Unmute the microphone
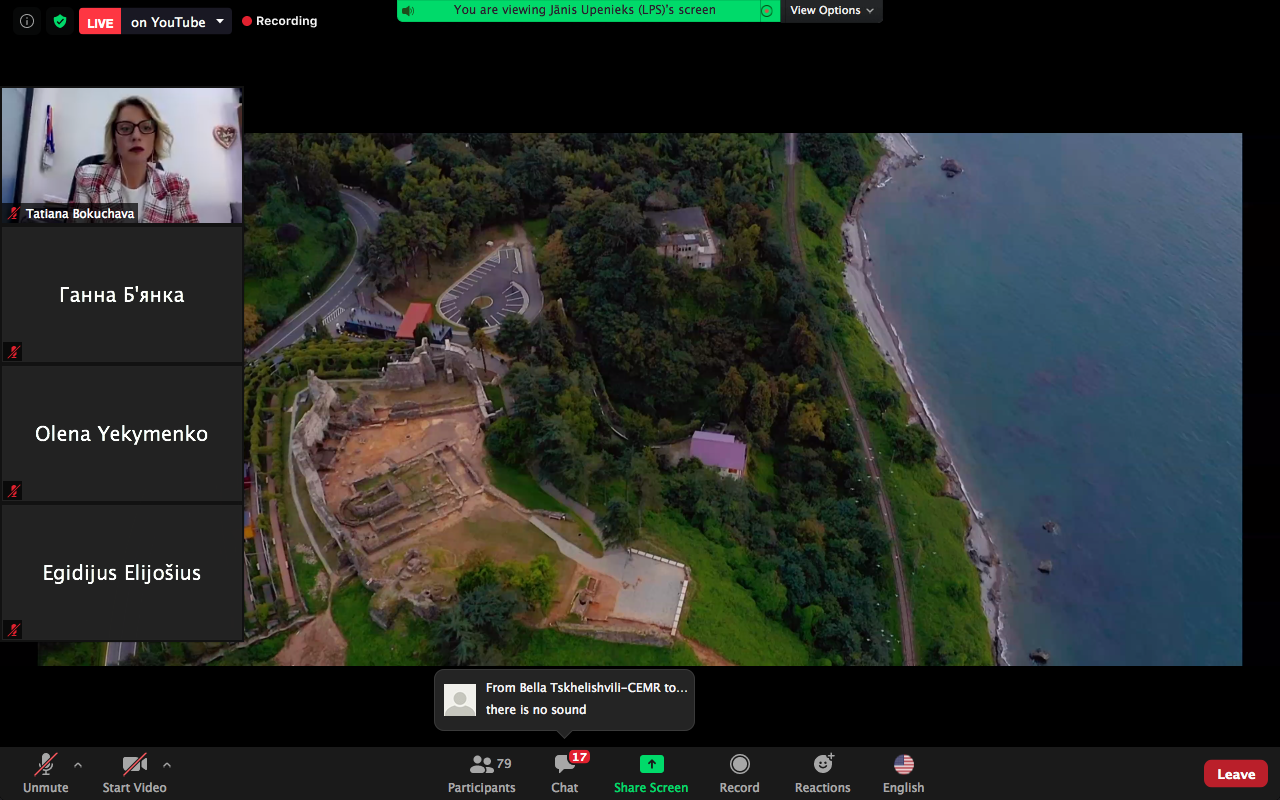1280x800 pixels. coord(46,773)
